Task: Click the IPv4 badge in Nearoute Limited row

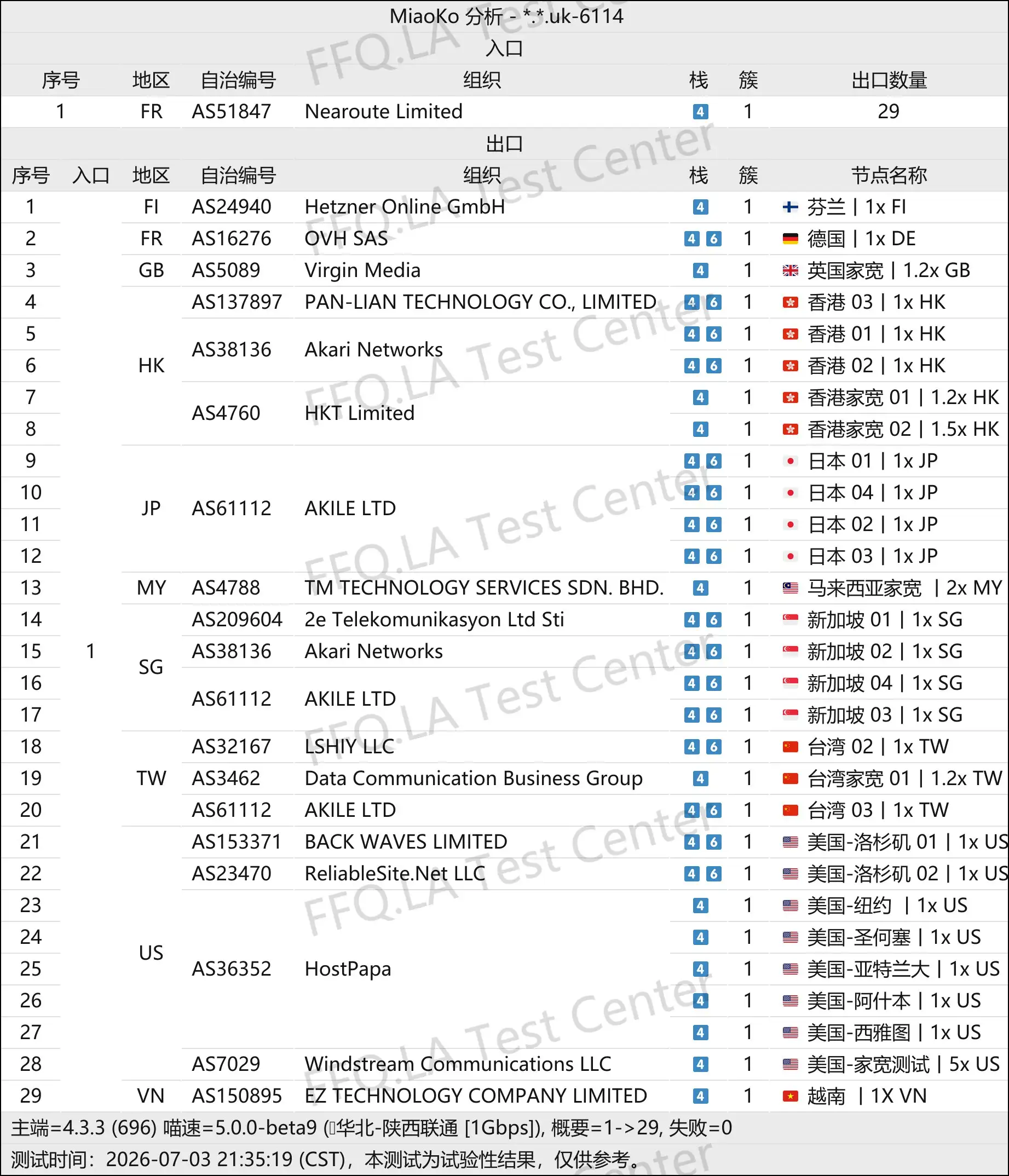Action: tap(700, 112)
